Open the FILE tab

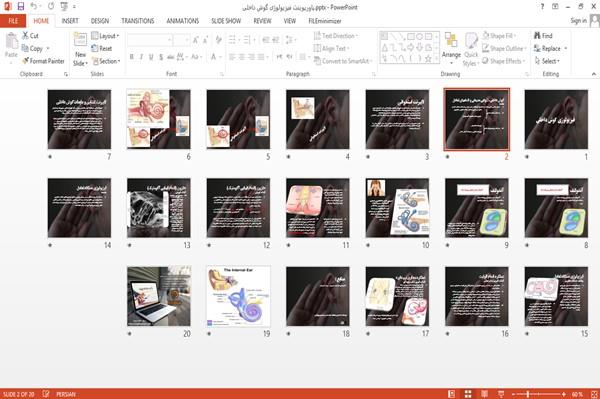(13, 21)
